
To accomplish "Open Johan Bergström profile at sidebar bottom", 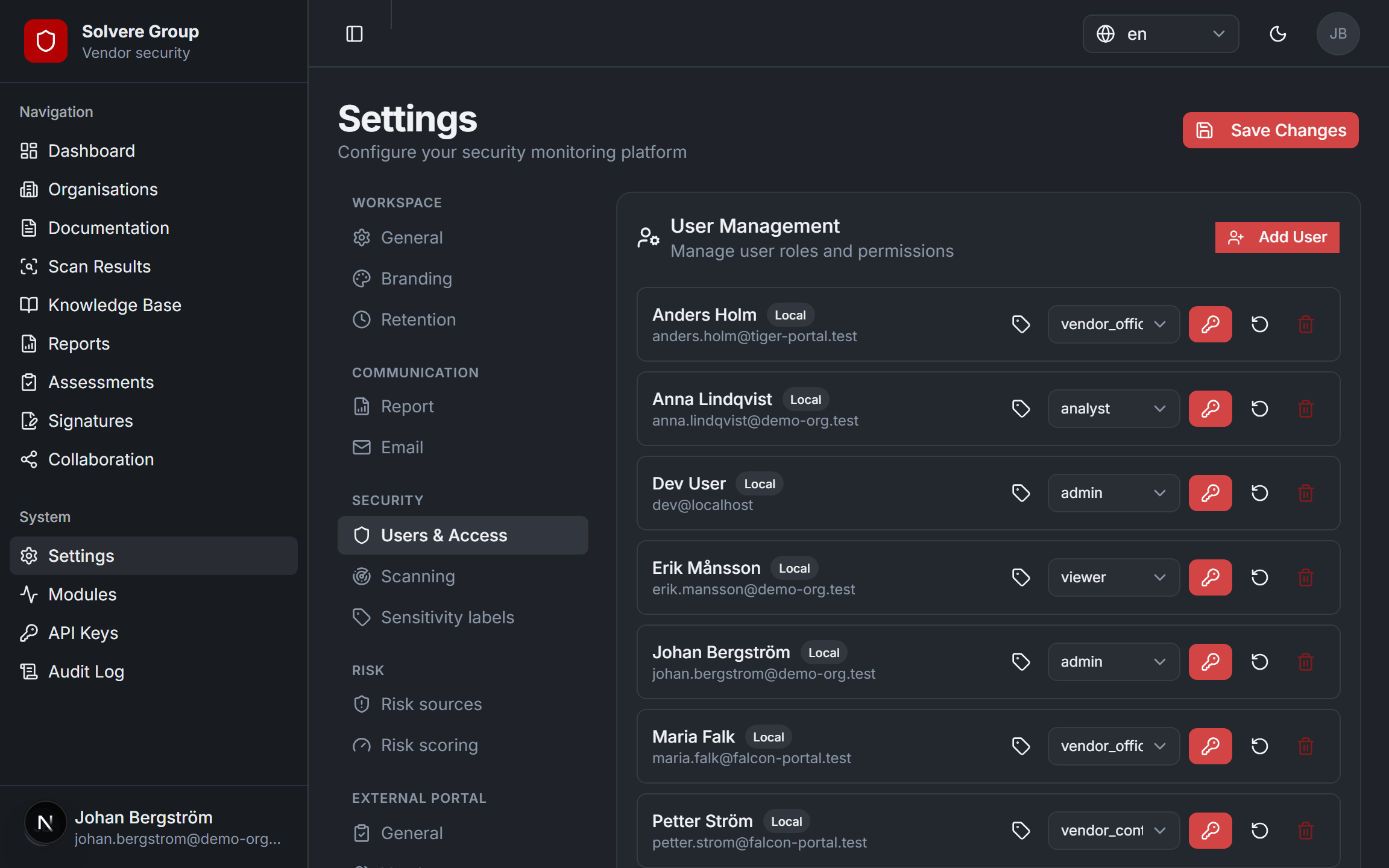I will [x=154, y=827].
